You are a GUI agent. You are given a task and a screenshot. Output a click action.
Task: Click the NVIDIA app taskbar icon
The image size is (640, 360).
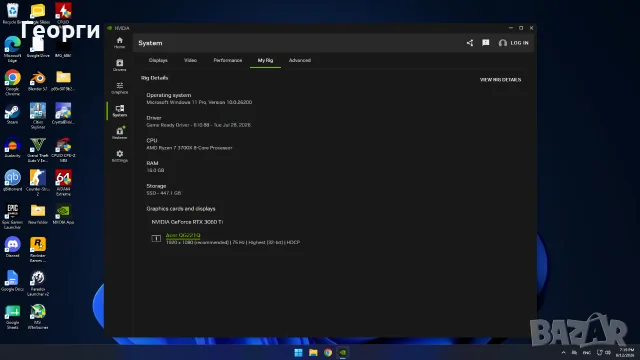[343, 353]
